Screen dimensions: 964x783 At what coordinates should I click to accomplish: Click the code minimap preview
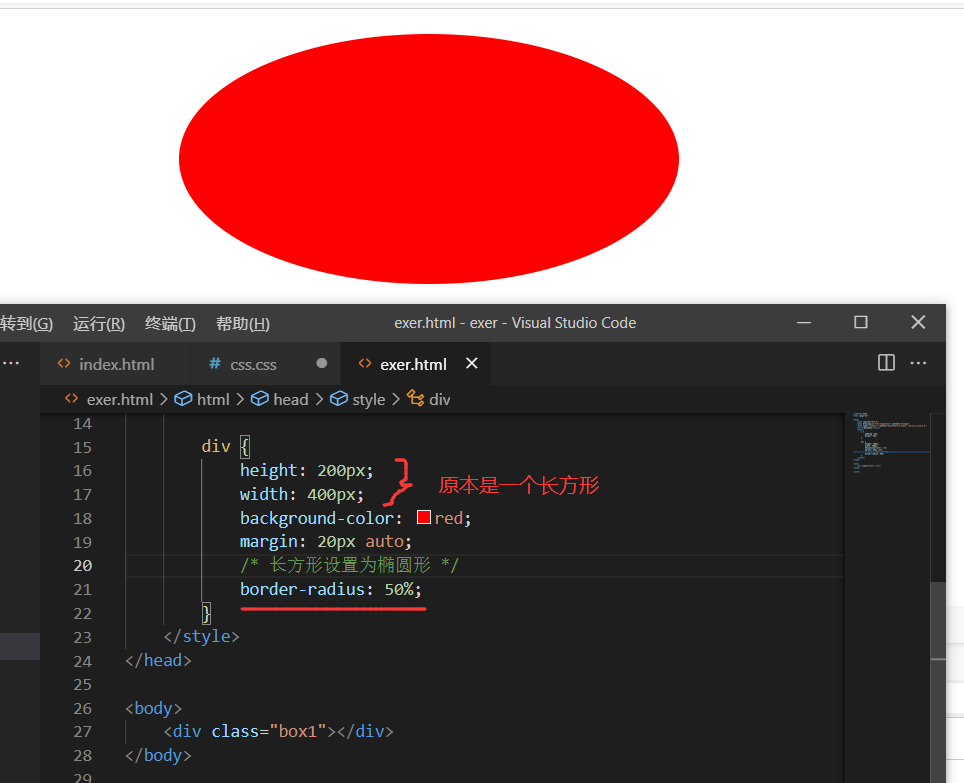pyautogui.click(x=890, y=443)
